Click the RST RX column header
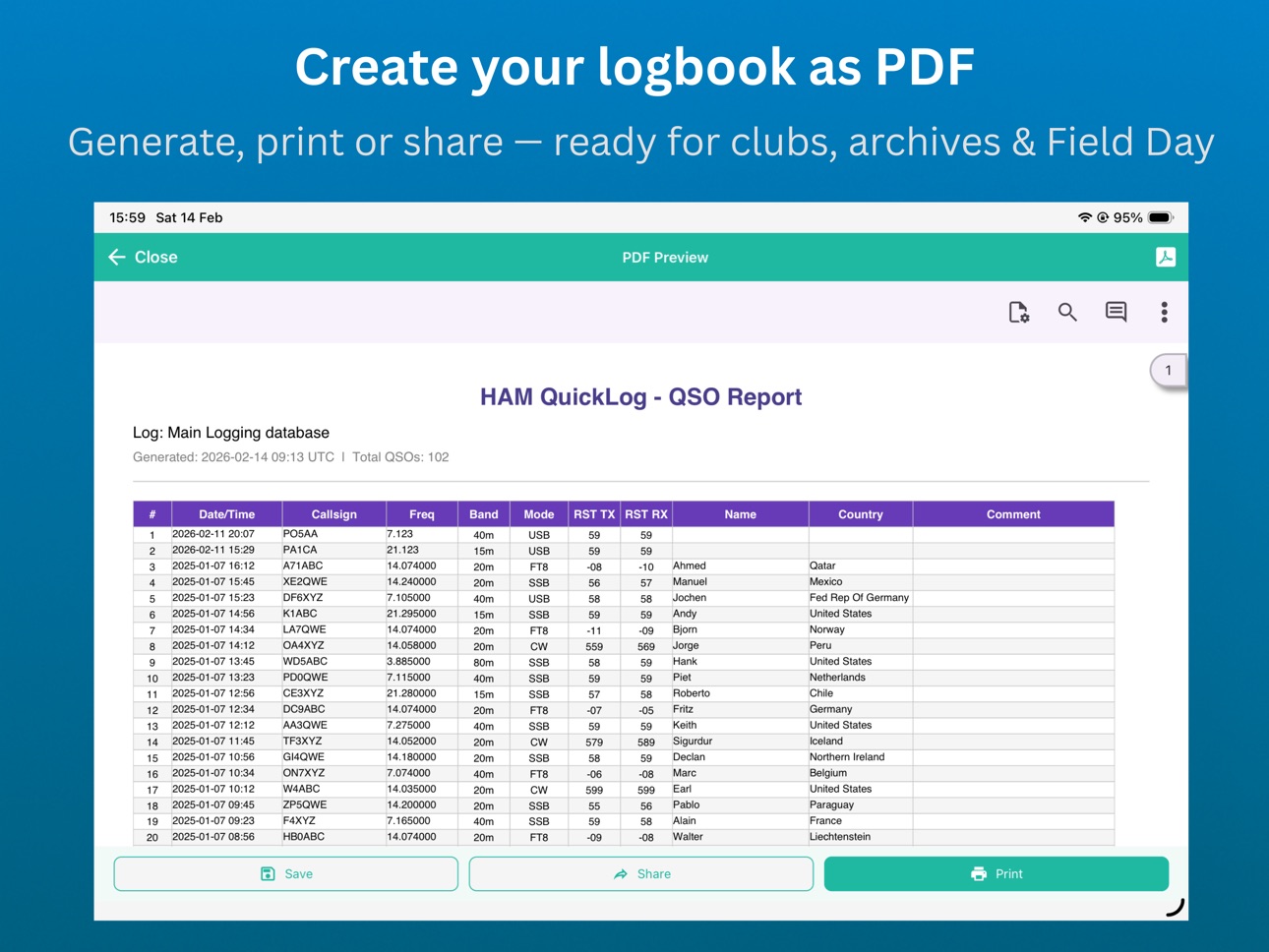The height and width of the screenshot is (952, 1269). coord(646,514)
